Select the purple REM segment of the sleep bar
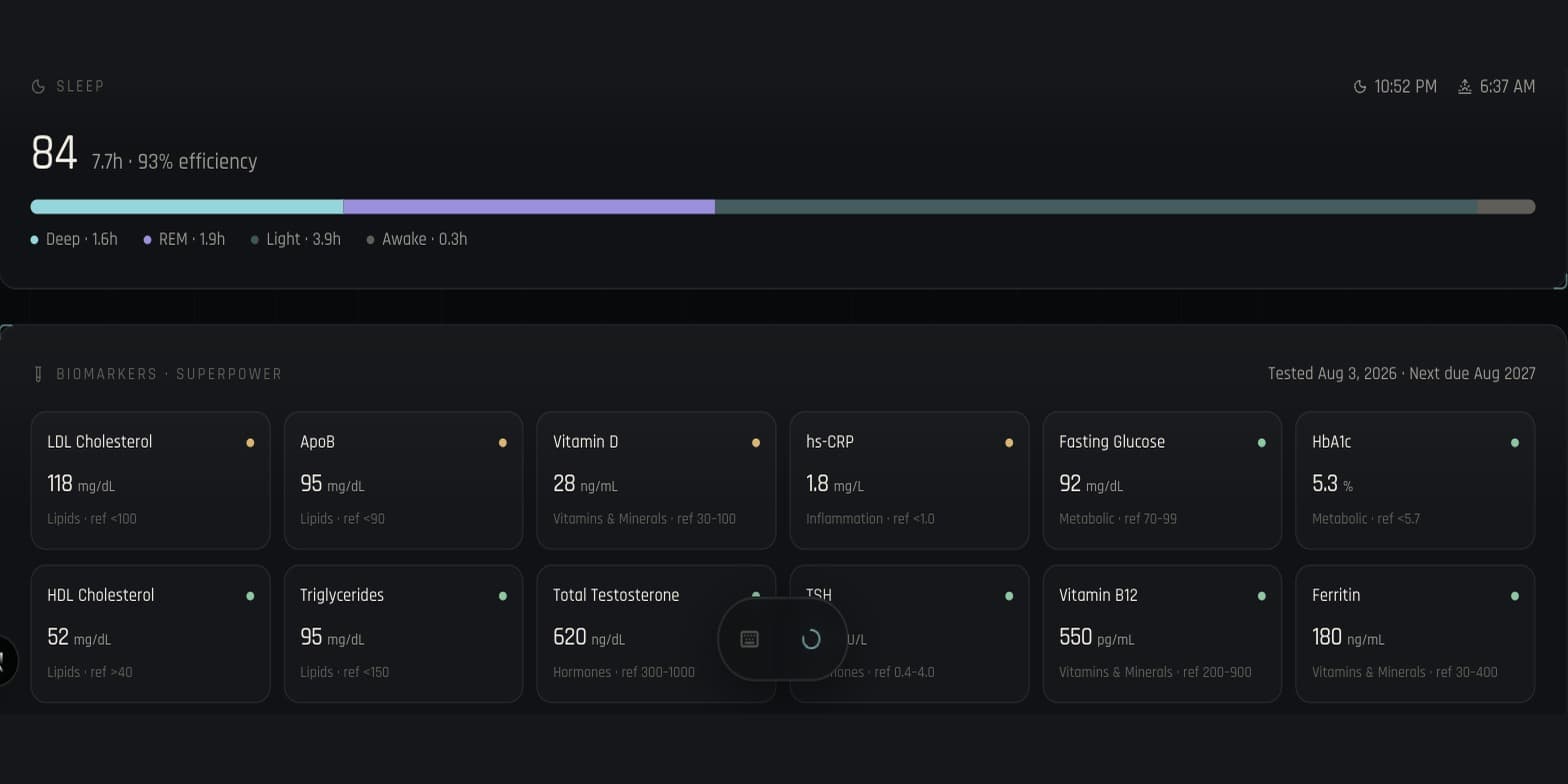This screenshot has width=1568, height=784. pos(529,207)
